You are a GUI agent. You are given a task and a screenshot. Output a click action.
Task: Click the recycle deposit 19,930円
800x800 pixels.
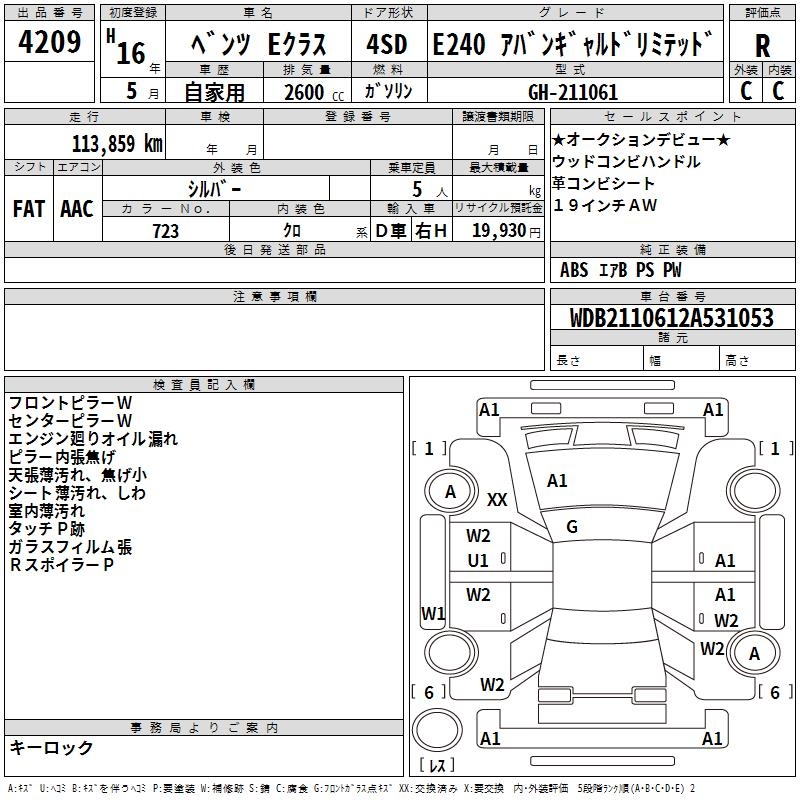pyautogui.click(x=506, y=231)
